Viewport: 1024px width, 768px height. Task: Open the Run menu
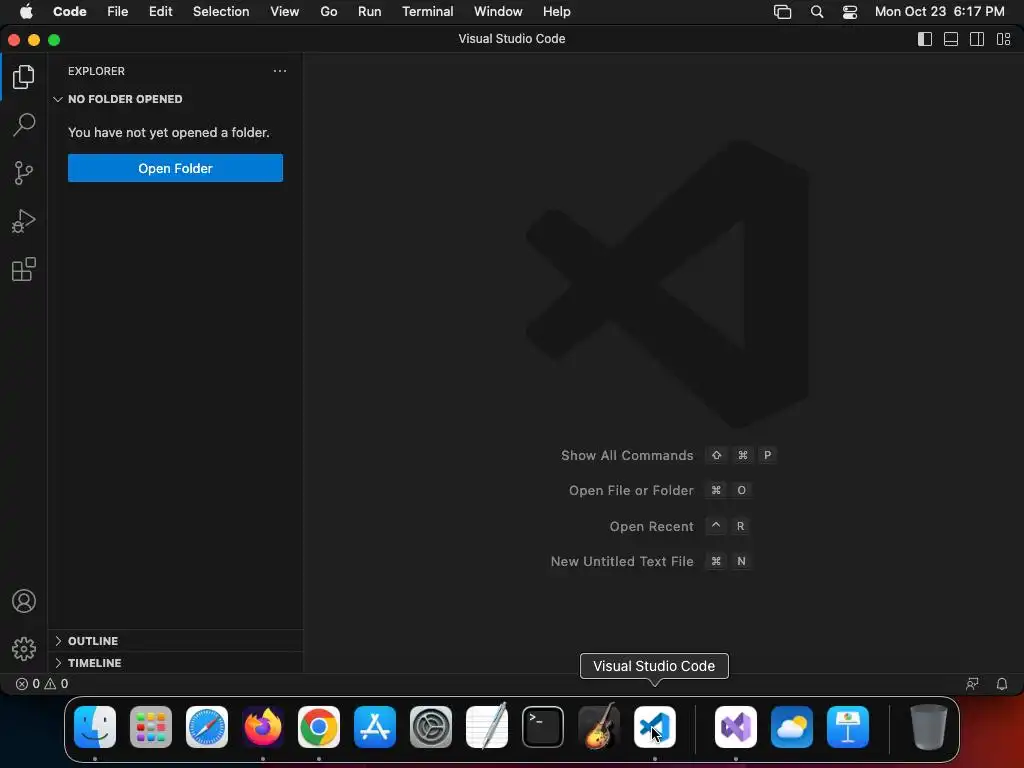369,12
